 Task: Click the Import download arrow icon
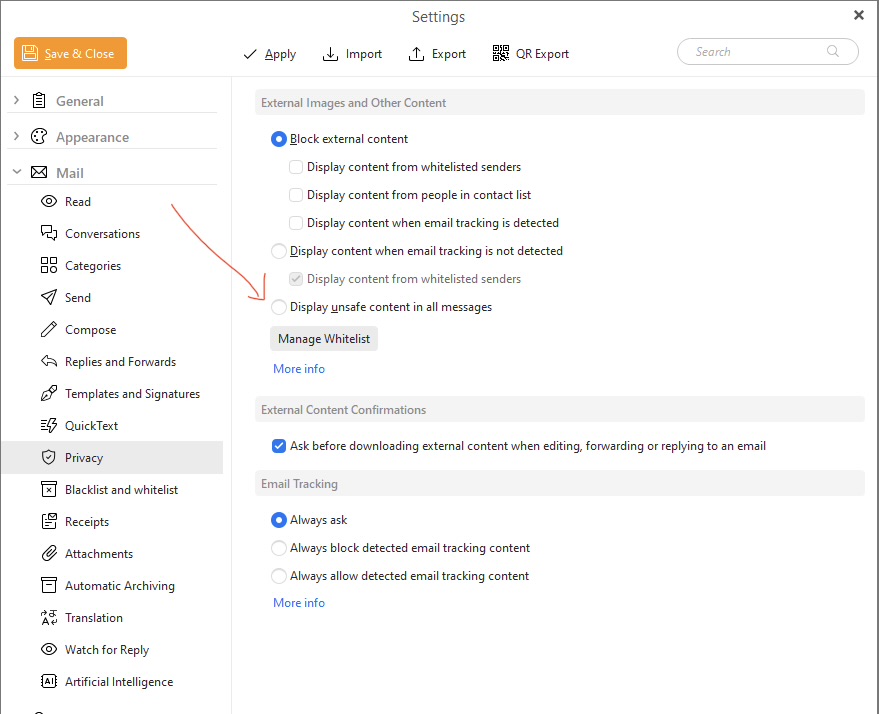pyautogui.click(x=330, y=54)
